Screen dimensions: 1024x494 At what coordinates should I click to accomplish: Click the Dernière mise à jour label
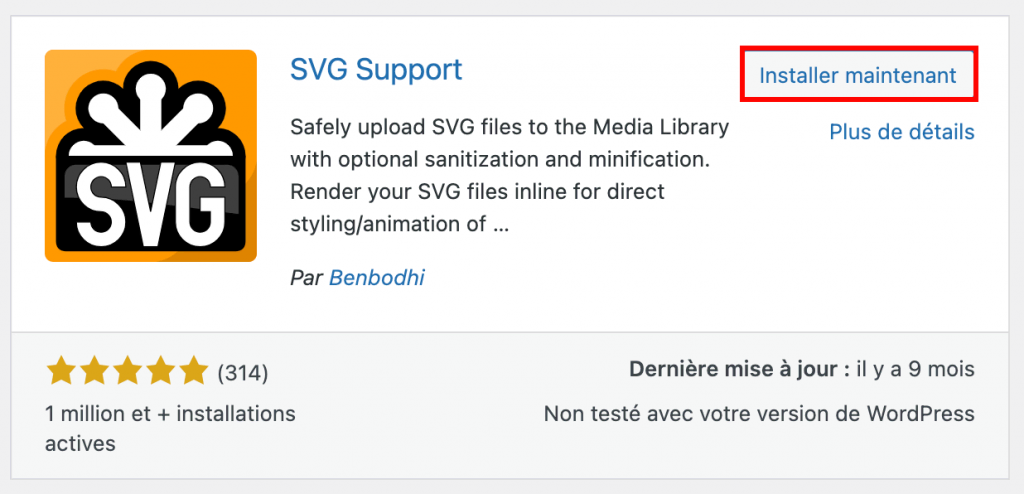733,369
